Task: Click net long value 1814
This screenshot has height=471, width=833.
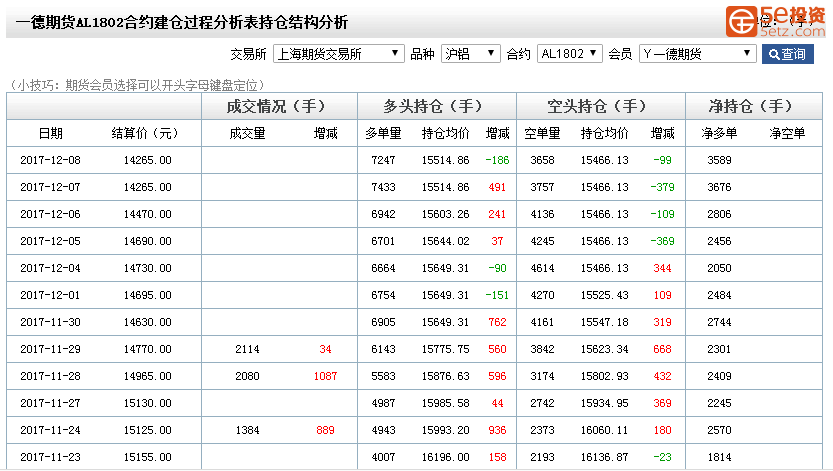Action: (719, 457)
